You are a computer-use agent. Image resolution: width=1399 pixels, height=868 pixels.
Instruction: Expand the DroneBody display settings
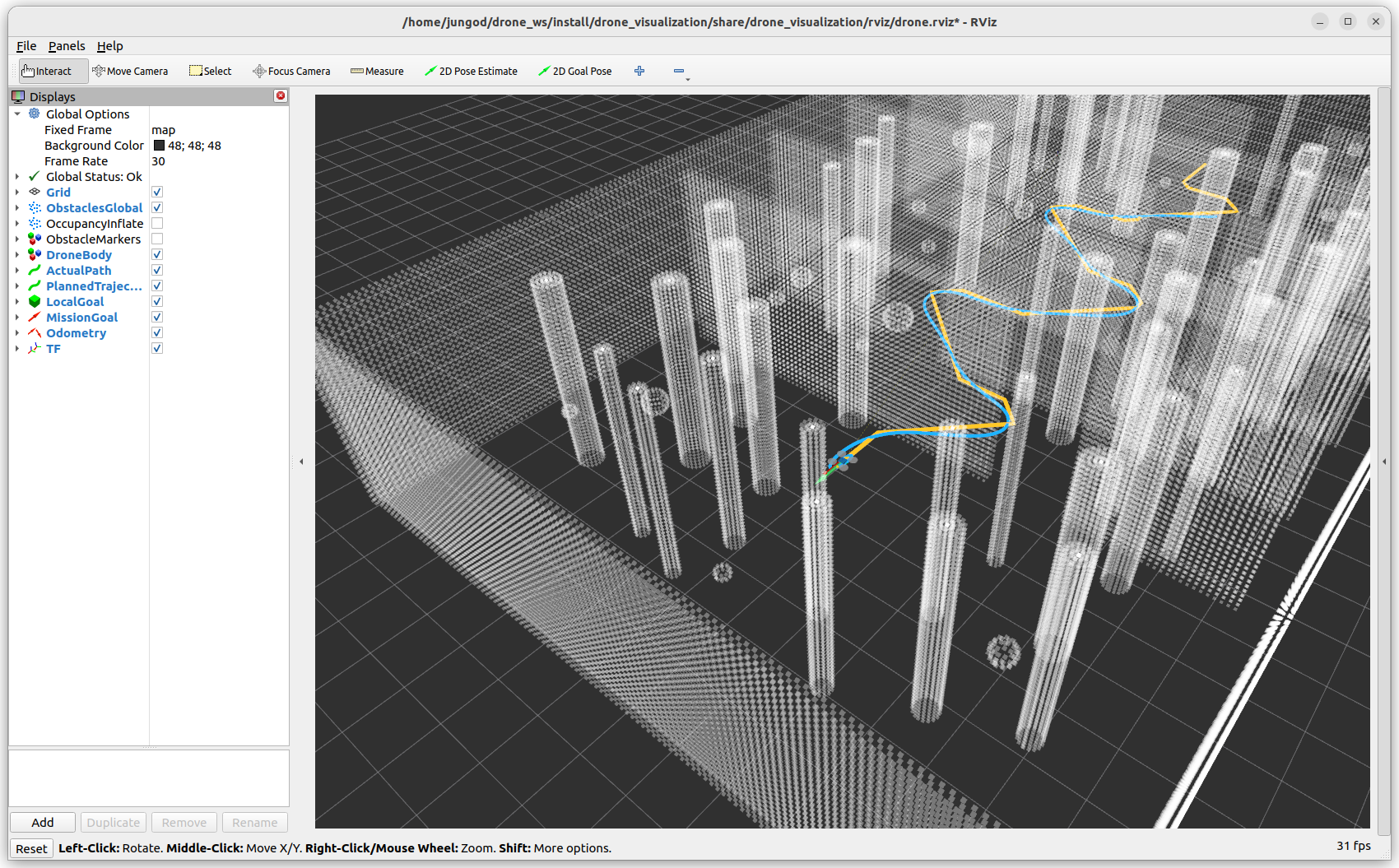(17, 254)
